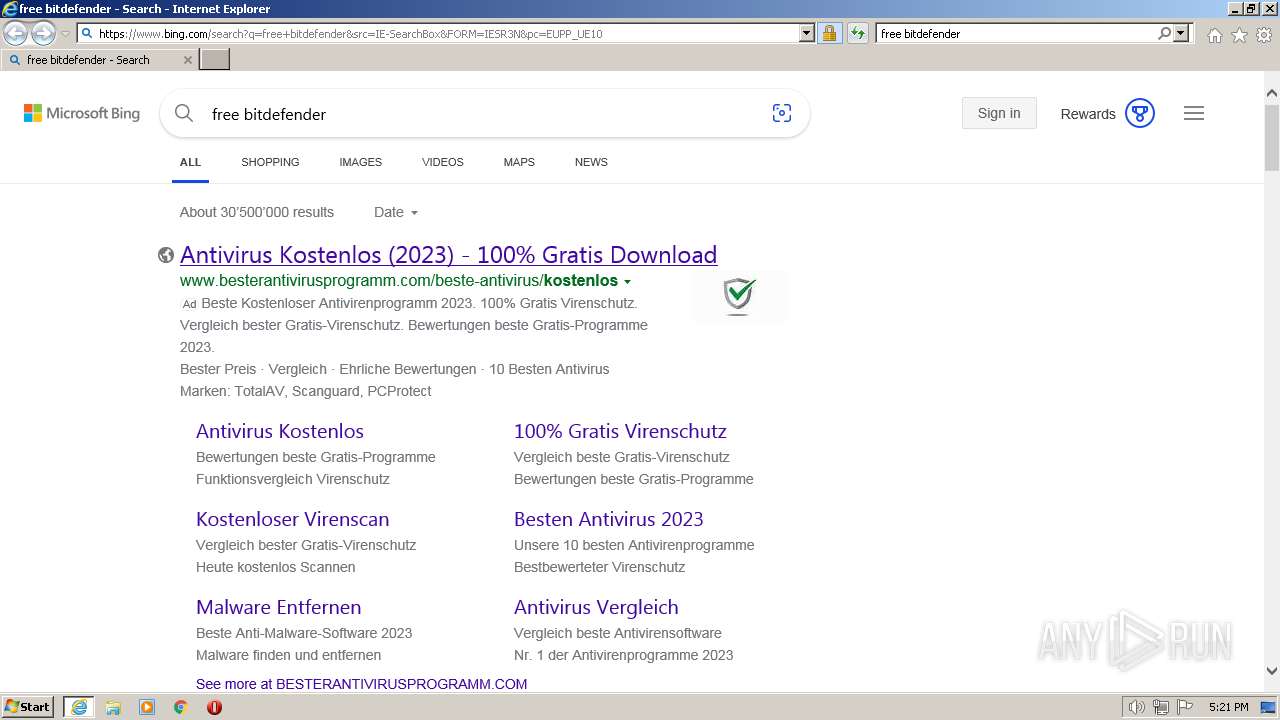Image resolution: width=1280 pixels, height=720 pixels.
Task: Launch the media player taskbar icon
Action: click(x=147, y=707)
